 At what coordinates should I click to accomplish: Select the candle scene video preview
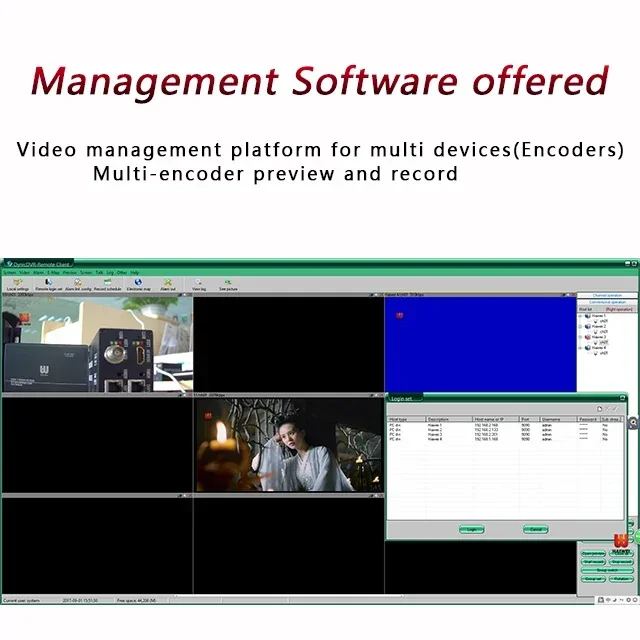(289, 445)
